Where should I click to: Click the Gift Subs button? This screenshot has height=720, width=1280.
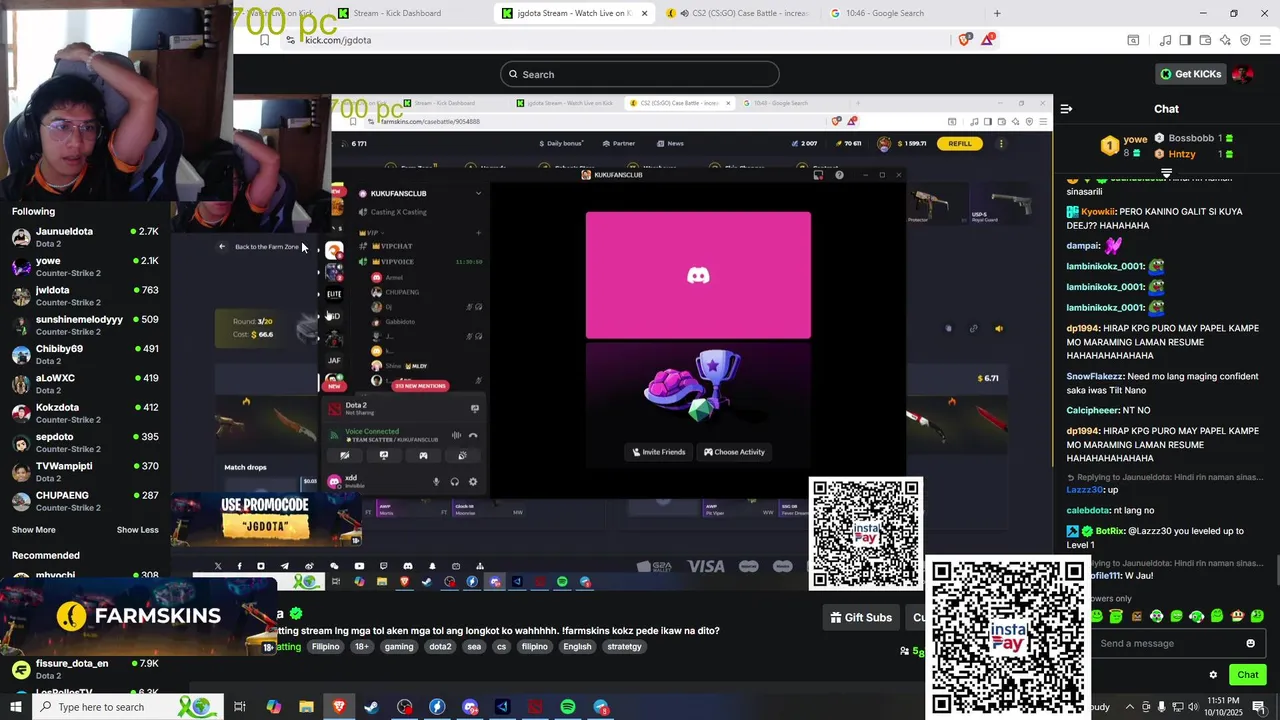(x=860, y=618)
